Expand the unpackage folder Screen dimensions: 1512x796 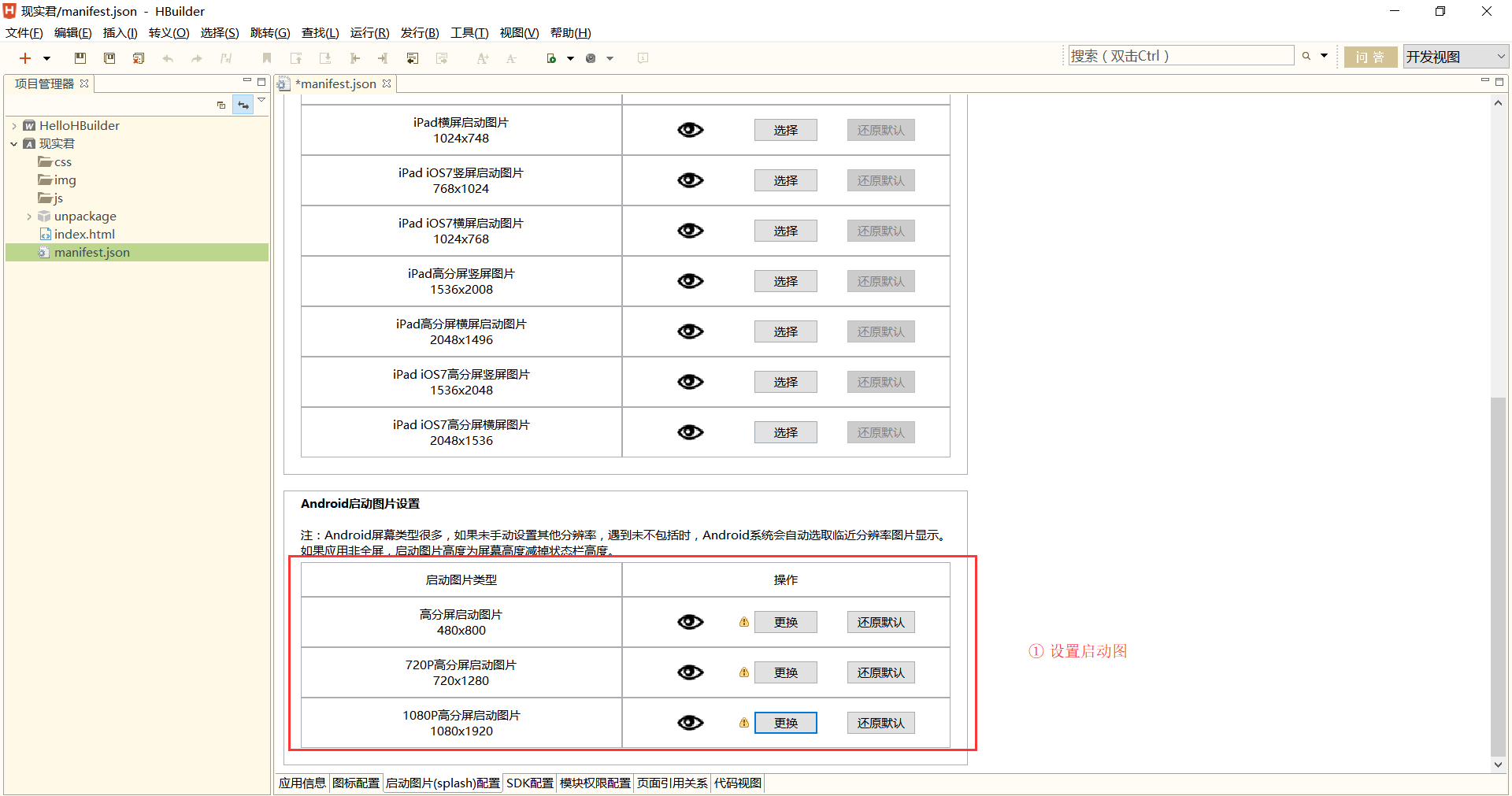[x=29, y=217]
